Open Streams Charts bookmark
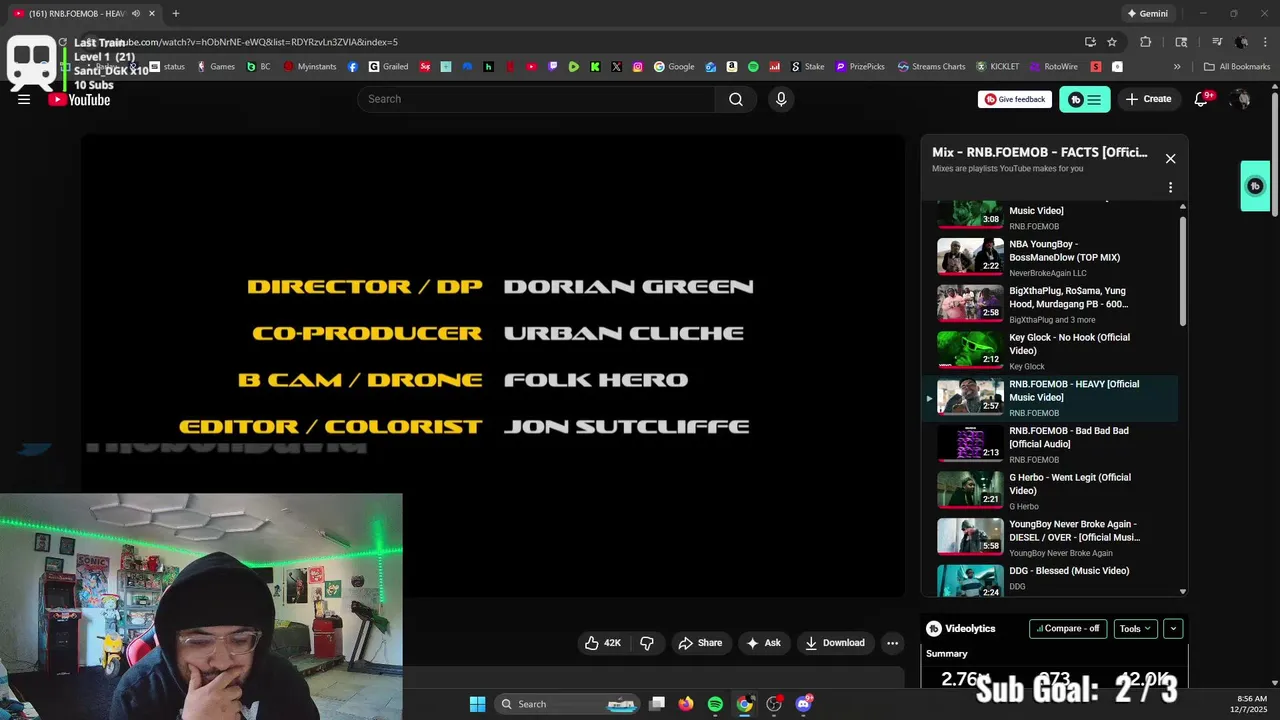The height and width of the screenshot is (720, 1280). tap(931, 67)
